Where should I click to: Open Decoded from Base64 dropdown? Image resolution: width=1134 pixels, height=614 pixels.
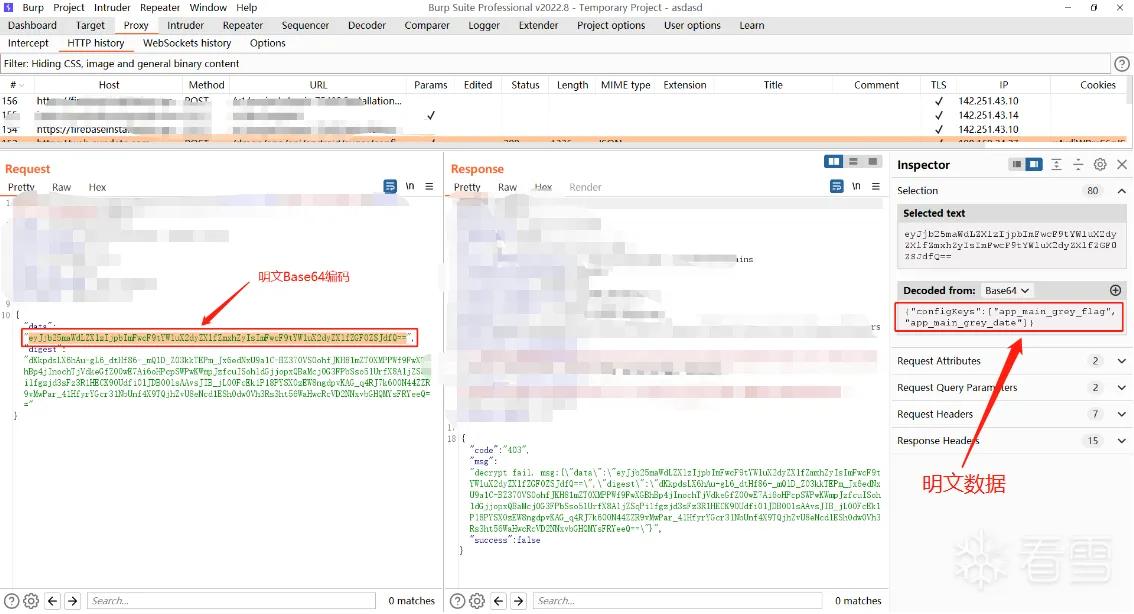pyautogui.click(x=1007, y=290)
